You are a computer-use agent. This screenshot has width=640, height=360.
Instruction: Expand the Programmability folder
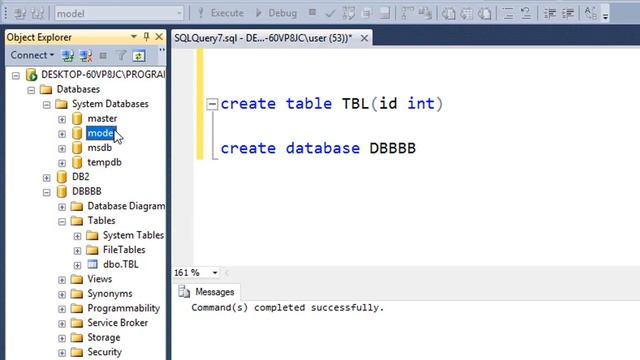click(62, 309)
